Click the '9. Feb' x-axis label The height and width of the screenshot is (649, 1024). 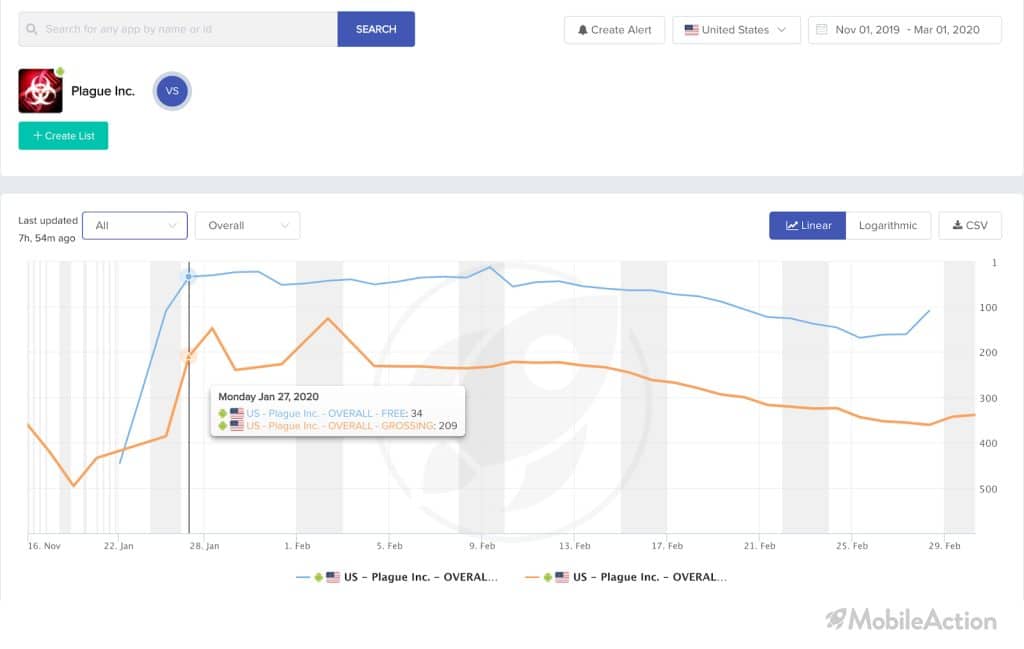pyautogui.click(x=482, y=546)
